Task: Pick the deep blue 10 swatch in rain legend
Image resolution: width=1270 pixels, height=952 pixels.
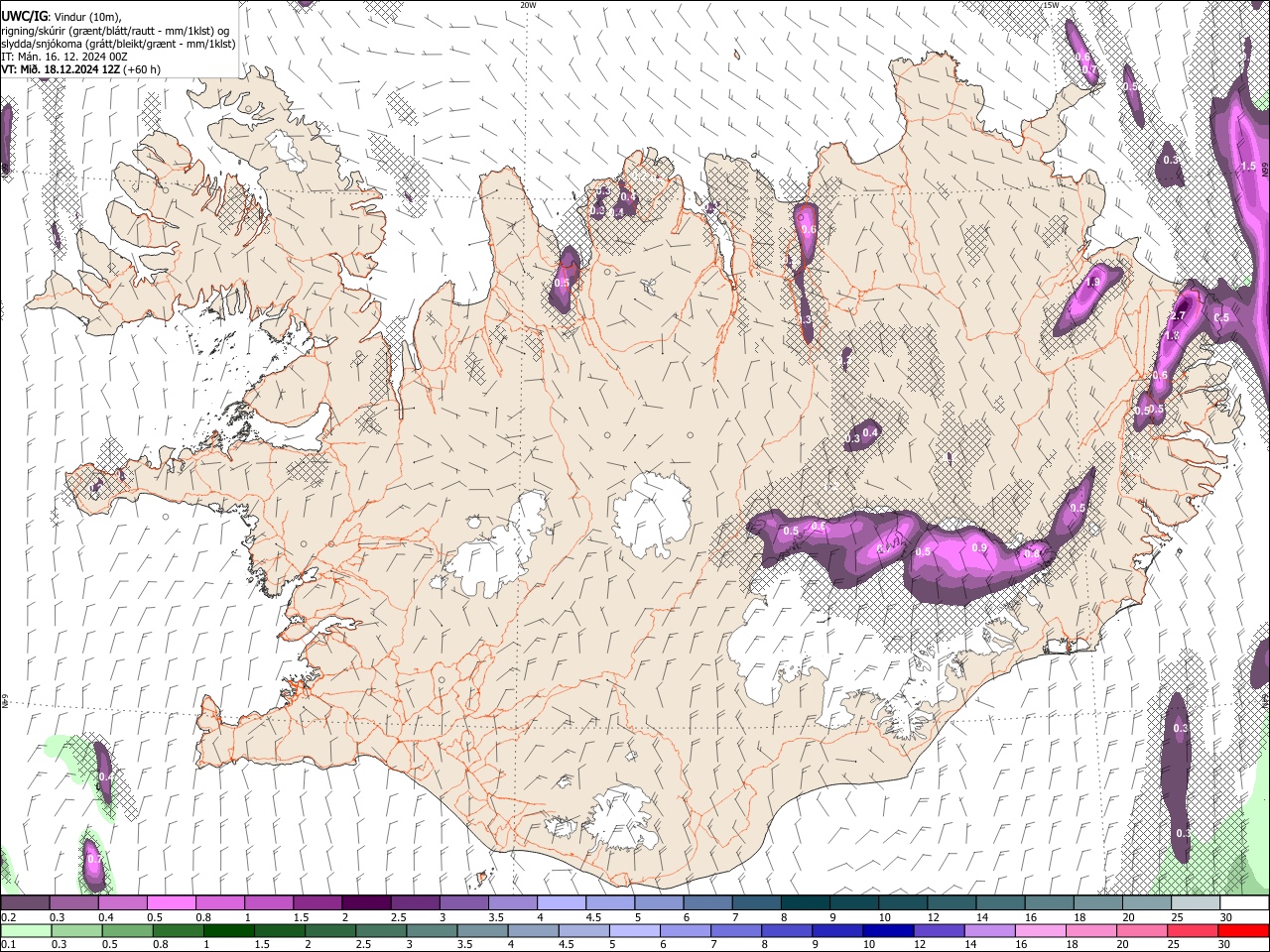Action: click(x=888, y=930)
